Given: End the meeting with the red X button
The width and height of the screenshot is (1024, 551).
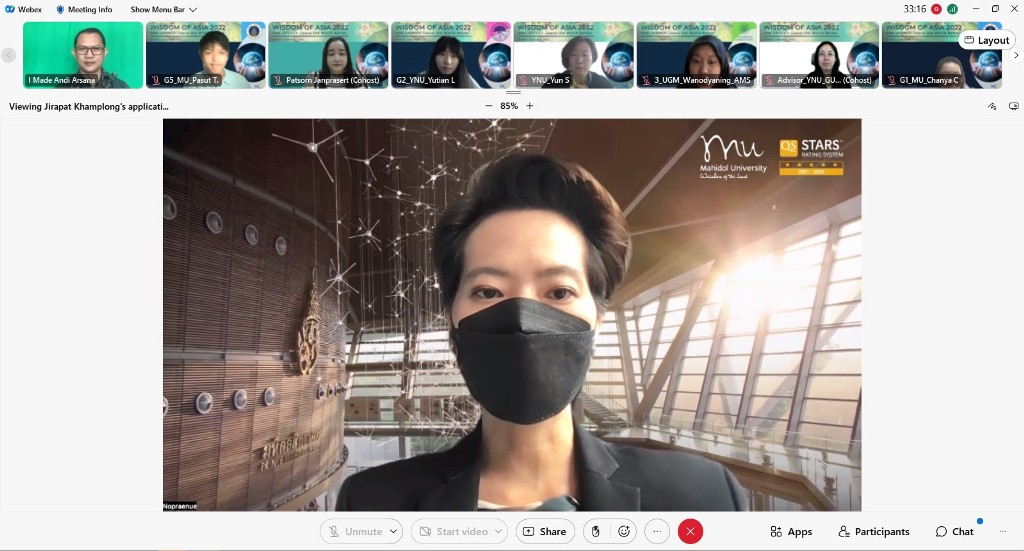Looking at the screenshot, I should tap(690, 532).
